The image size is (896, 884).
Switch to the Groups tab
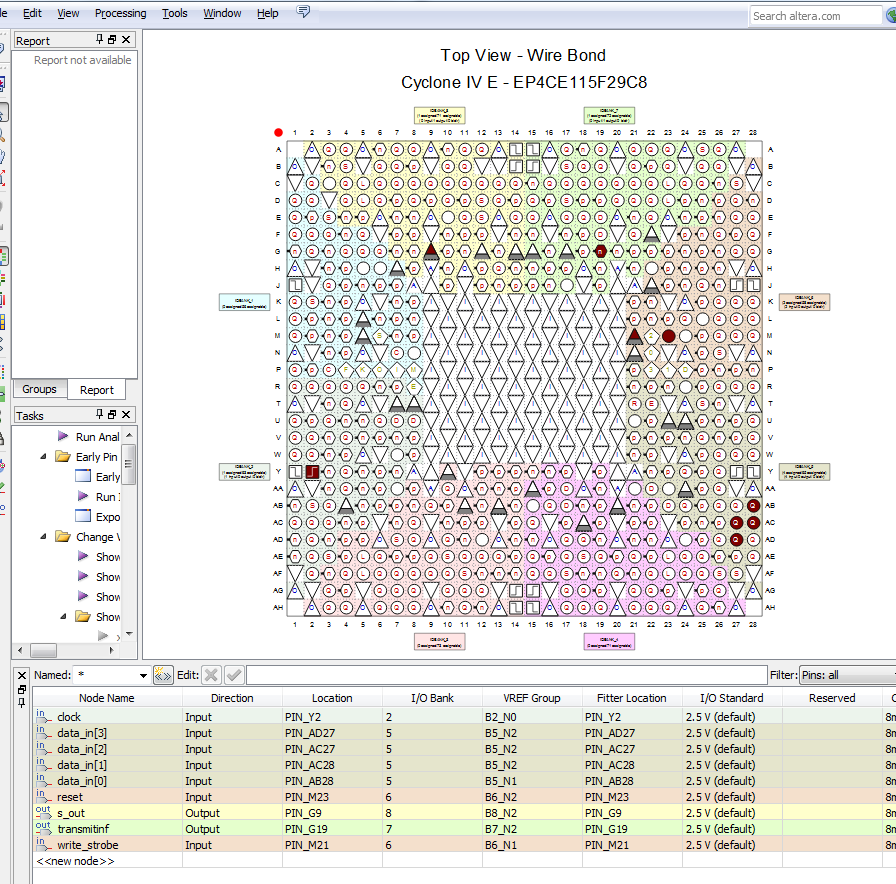click(39, 389)
